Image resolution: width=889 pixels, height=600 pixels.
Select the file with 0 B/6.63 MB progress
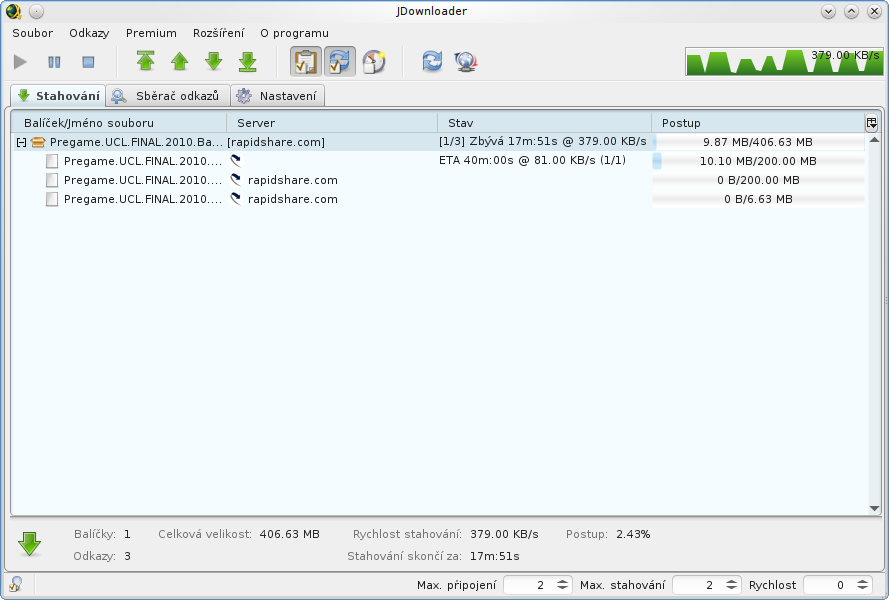point(438,199)
